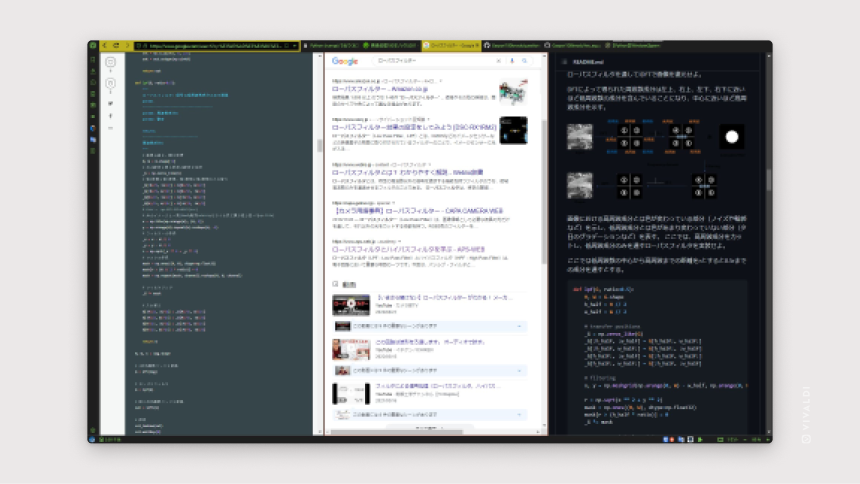This screenshot has height=484, width=860.
Task: Expand key moments under the second video
Action: (431, 370)
